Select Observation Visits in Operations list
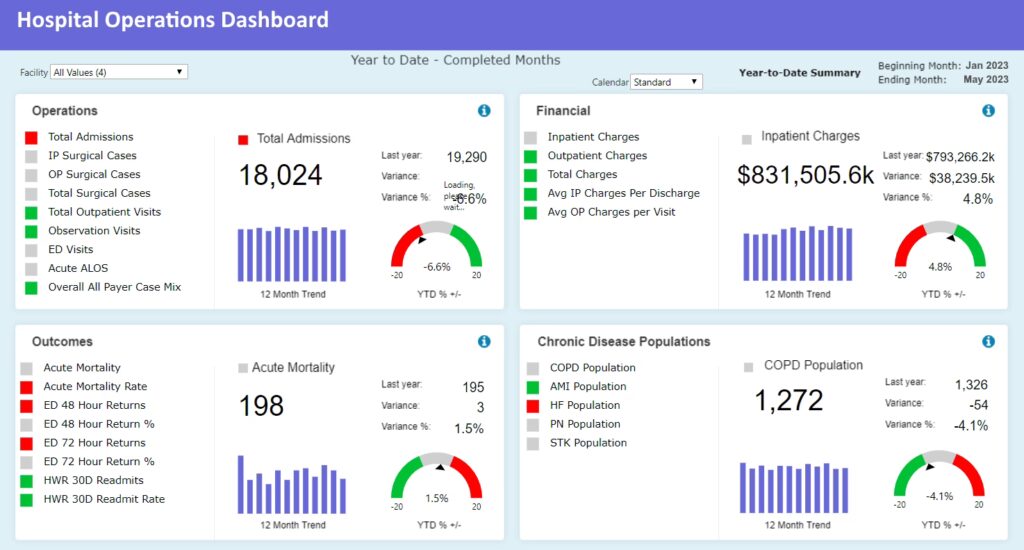 [x=94, y=231]
